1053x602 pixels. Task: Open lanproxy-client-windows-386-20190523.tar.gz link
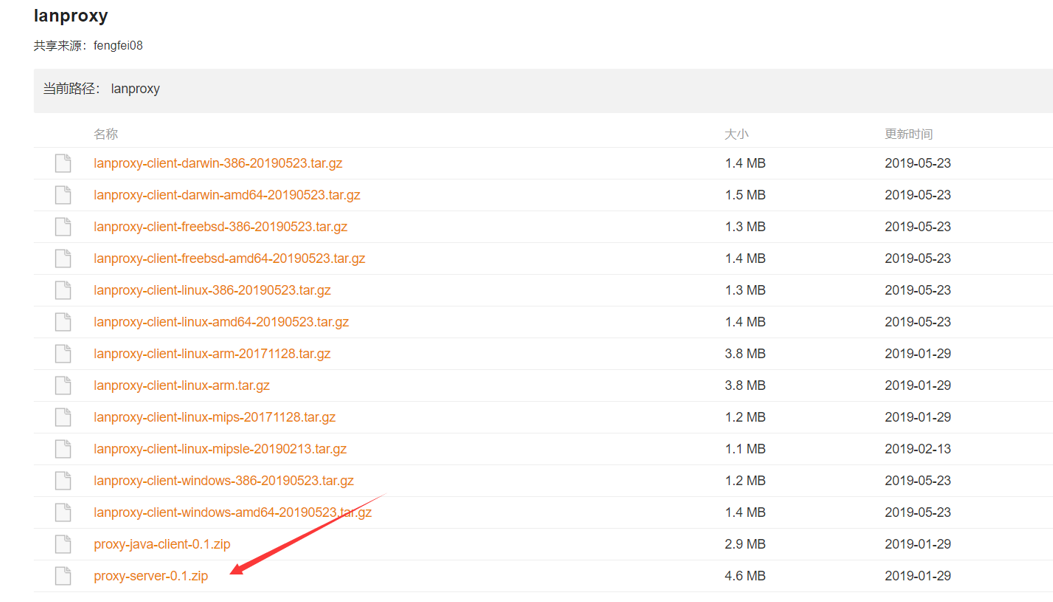(224, 480)
